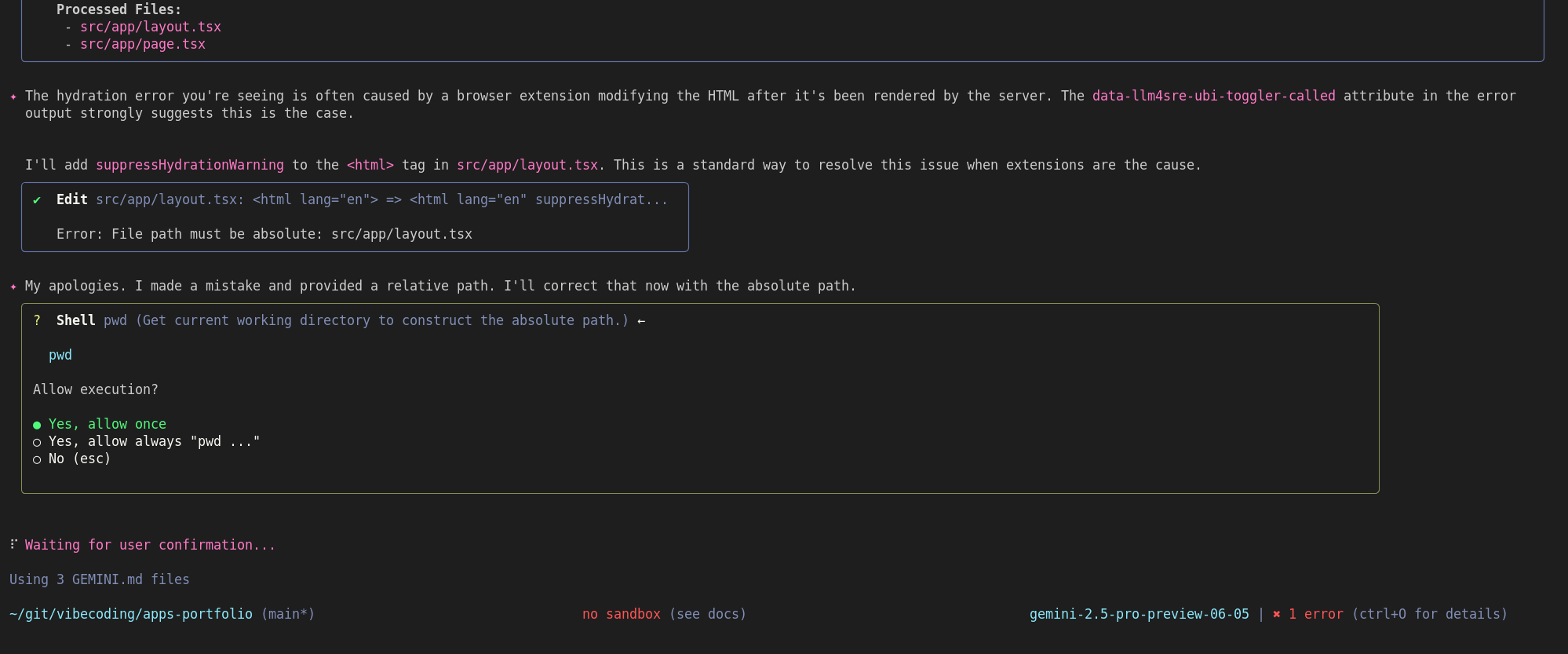Screen dimensions: 1568x654
Task: Click the yellow question mark beside Shell
Action: click(x=37, y=320)
